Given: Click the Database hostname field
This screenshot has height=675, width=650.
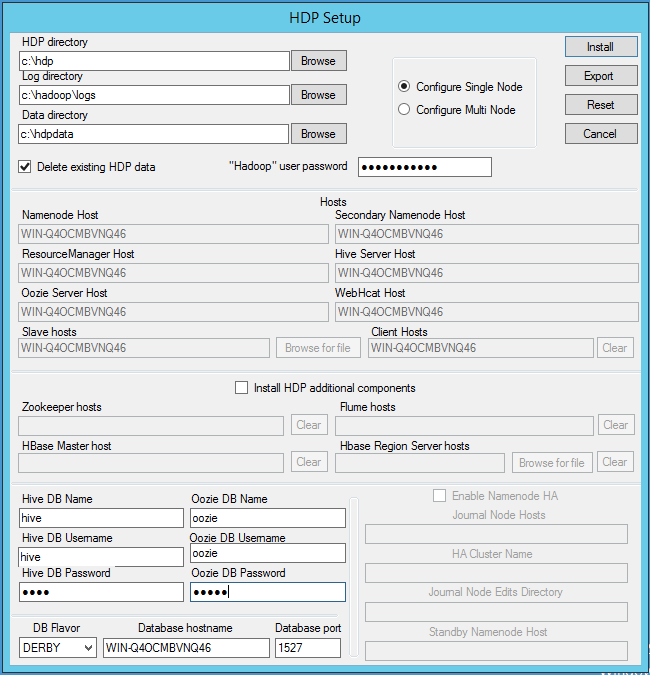Looking at the screenshot, I should coord(186,647).
